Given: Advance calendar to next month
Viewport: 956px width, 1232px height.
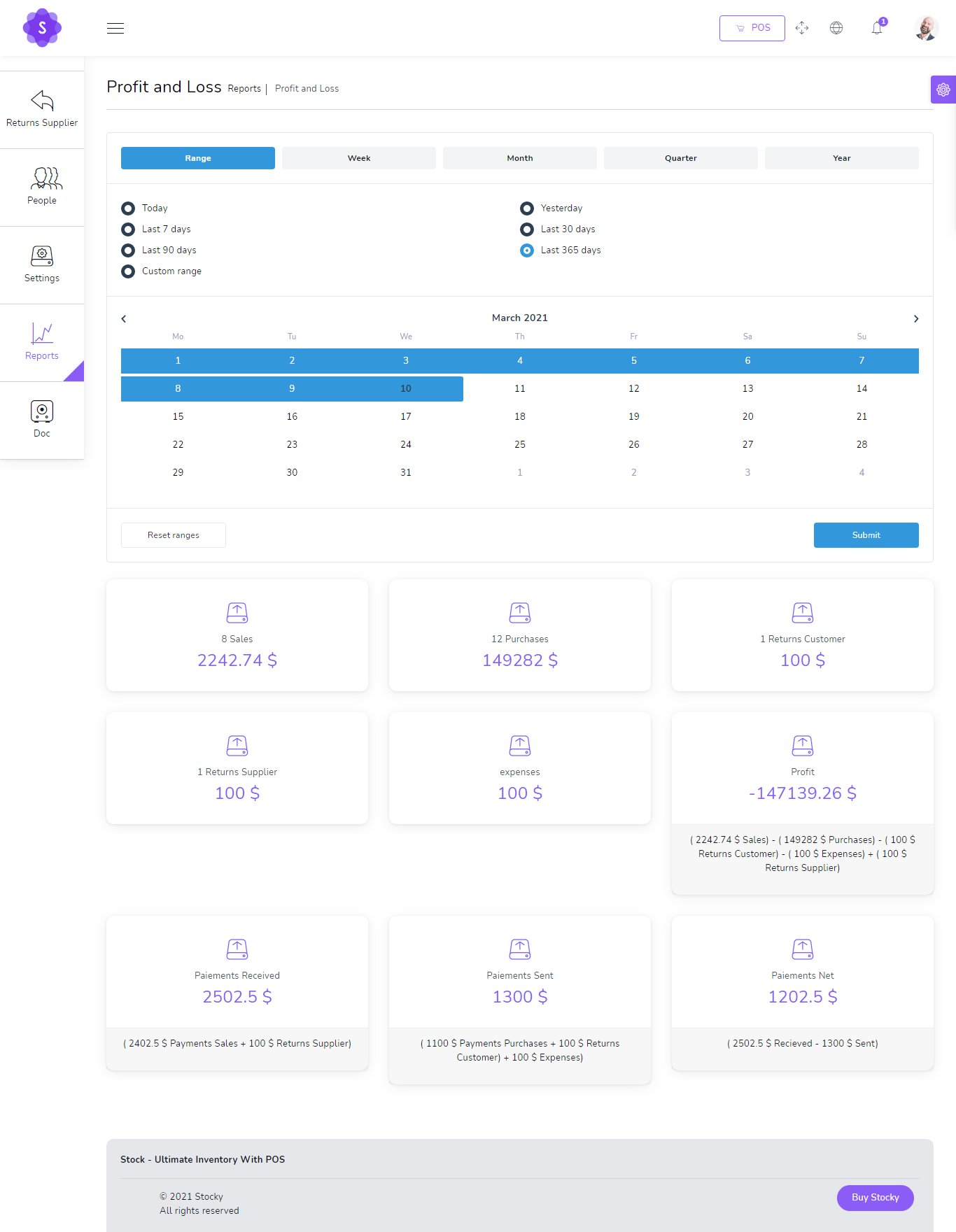Looking at the screenshot, I should tap(916, 319).
